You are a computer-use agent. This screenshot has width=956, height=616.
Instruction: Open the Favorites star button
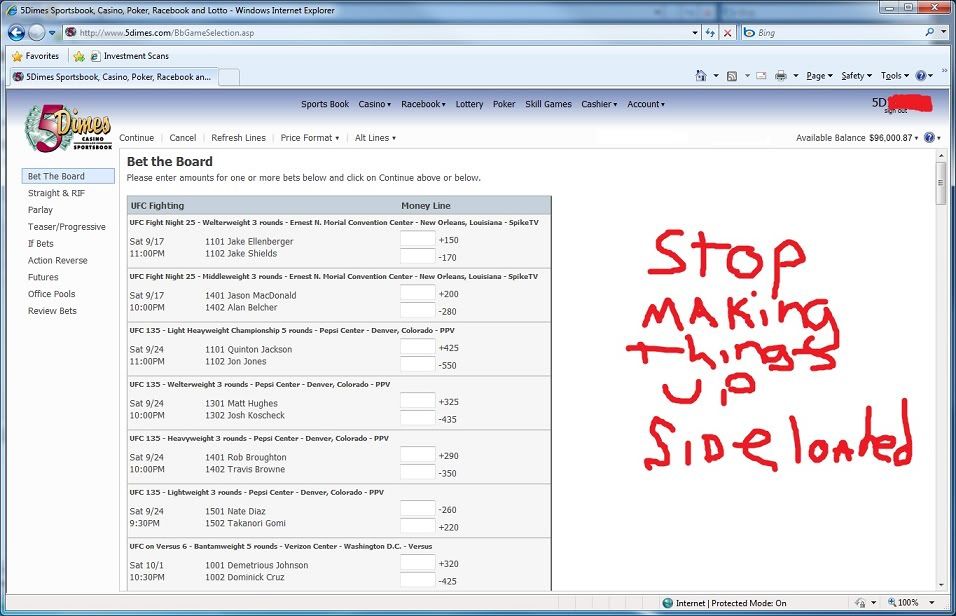click(35, 56)
